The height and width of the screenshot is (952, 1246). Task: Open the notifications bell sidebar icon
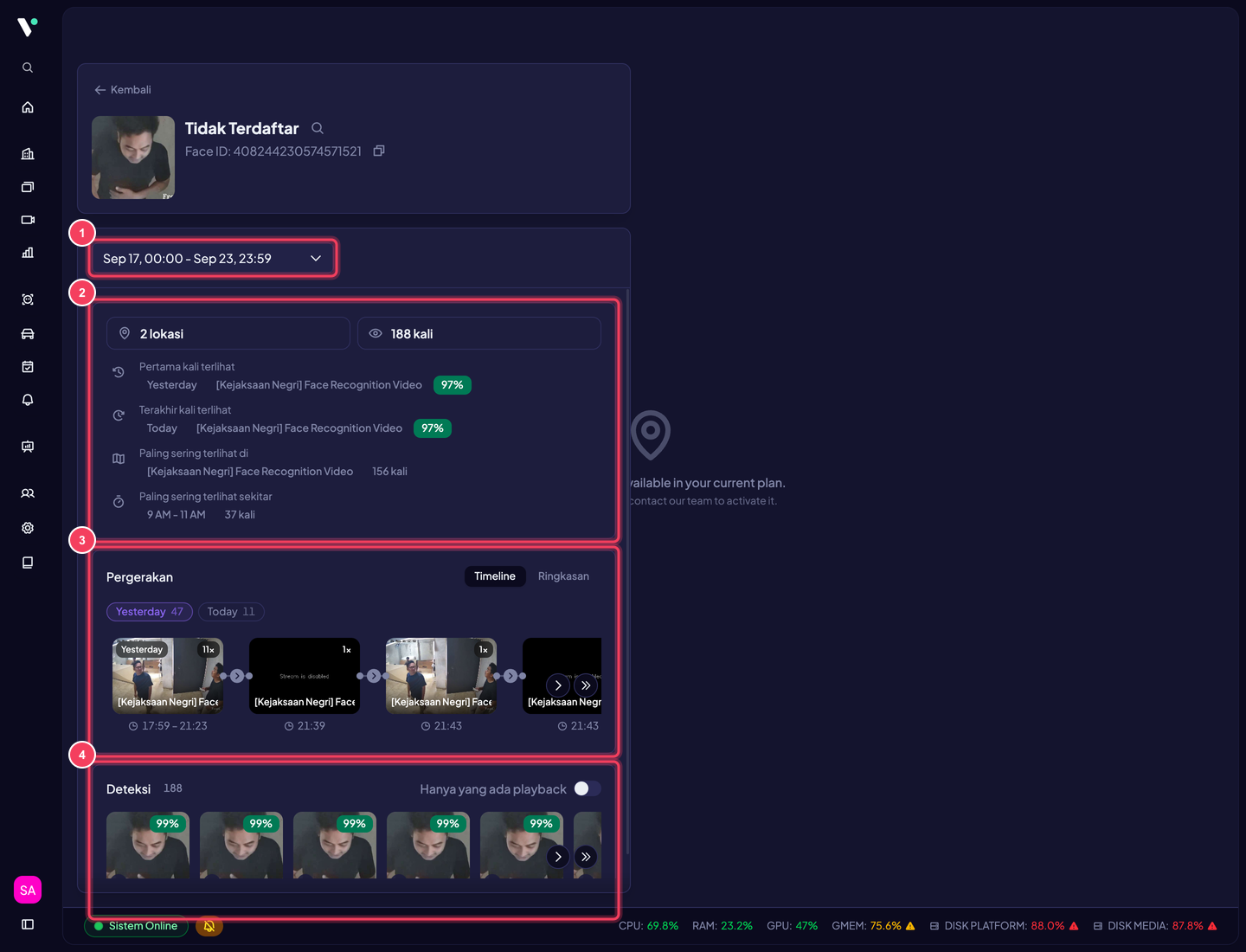click(x=28, y=400)
